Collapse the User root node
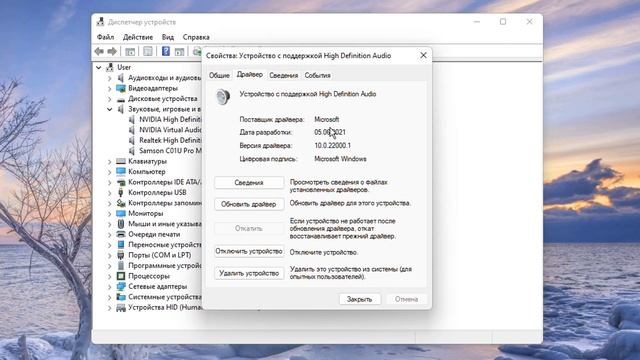The width and height of the screenshot is (640, 360). tap(99, 67)
